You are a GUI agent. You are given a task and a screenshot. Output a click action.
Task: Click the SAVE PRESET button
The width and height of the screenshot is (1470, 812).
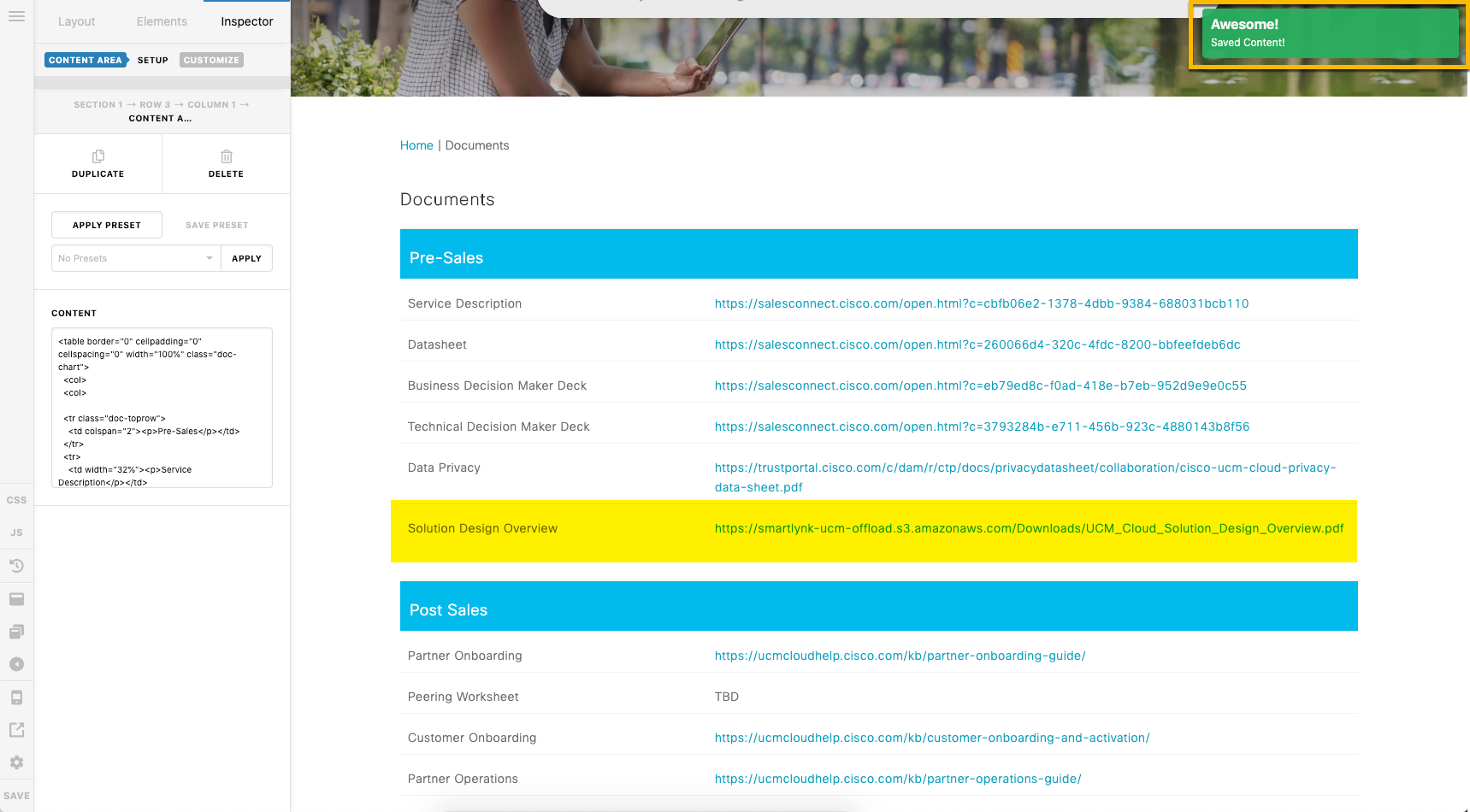tap(217, 225)
